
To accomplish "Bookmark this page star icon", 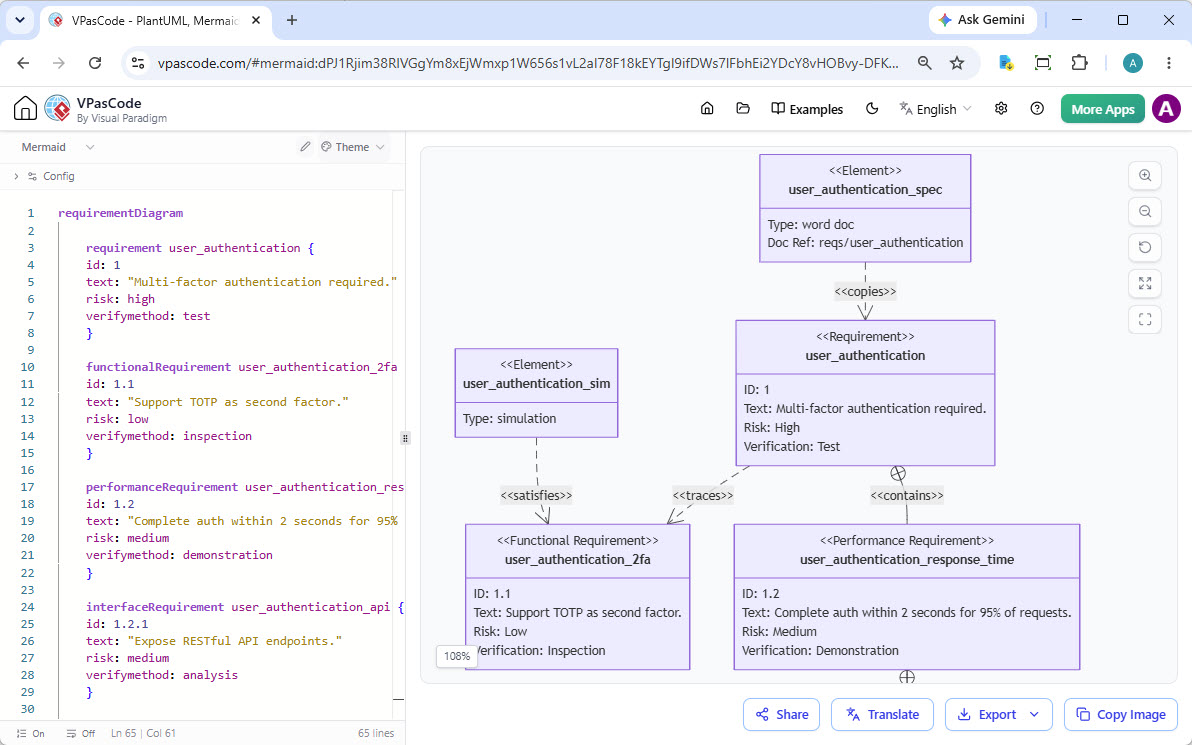I will (x=957, y=63).
